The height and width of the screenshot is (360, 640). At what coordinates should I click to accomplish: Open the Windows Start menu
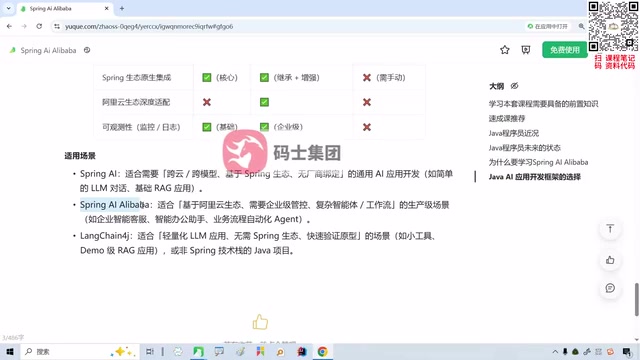(10, 351)
